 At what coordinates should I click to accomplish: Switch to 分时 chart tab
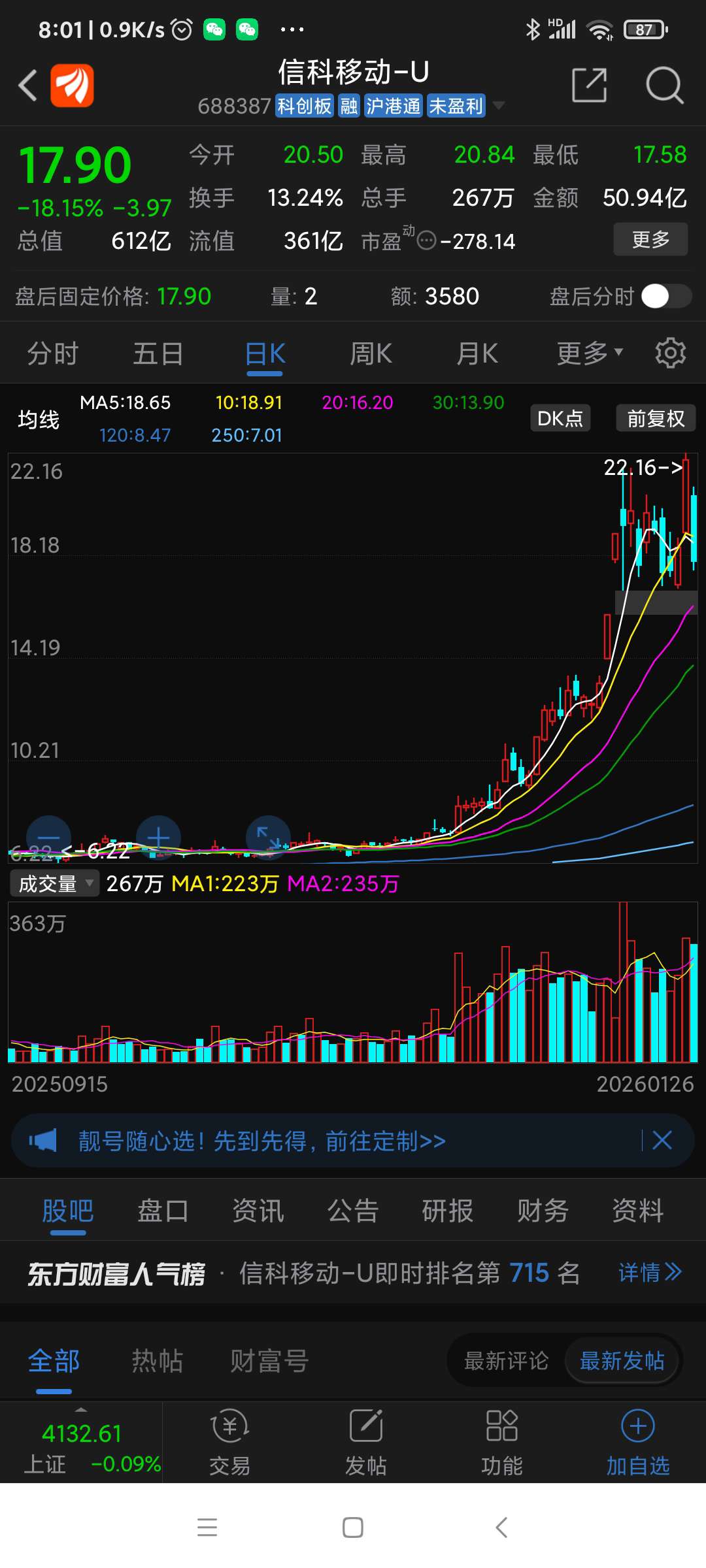(x=52, y=353)
